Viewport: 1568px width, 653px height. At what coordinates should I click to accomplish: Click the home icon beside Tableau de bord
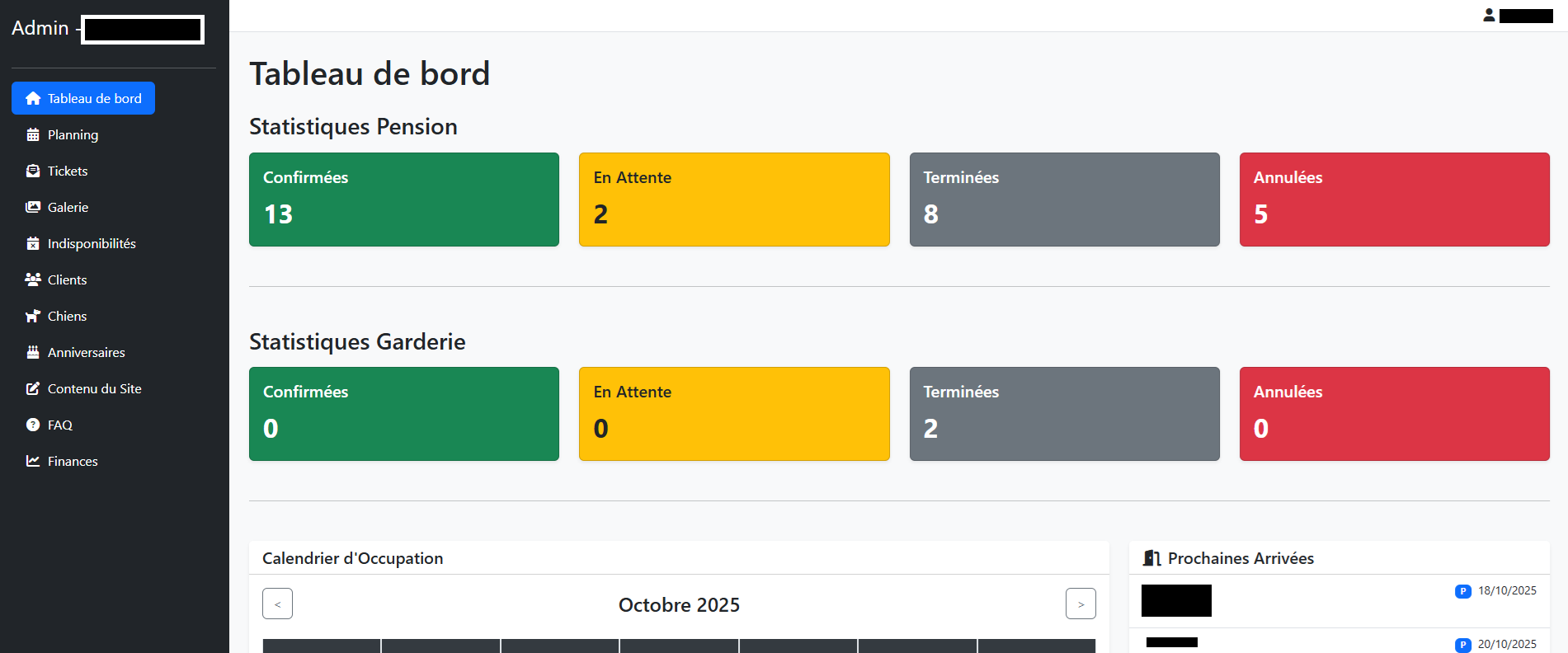(x=33, y=98)
